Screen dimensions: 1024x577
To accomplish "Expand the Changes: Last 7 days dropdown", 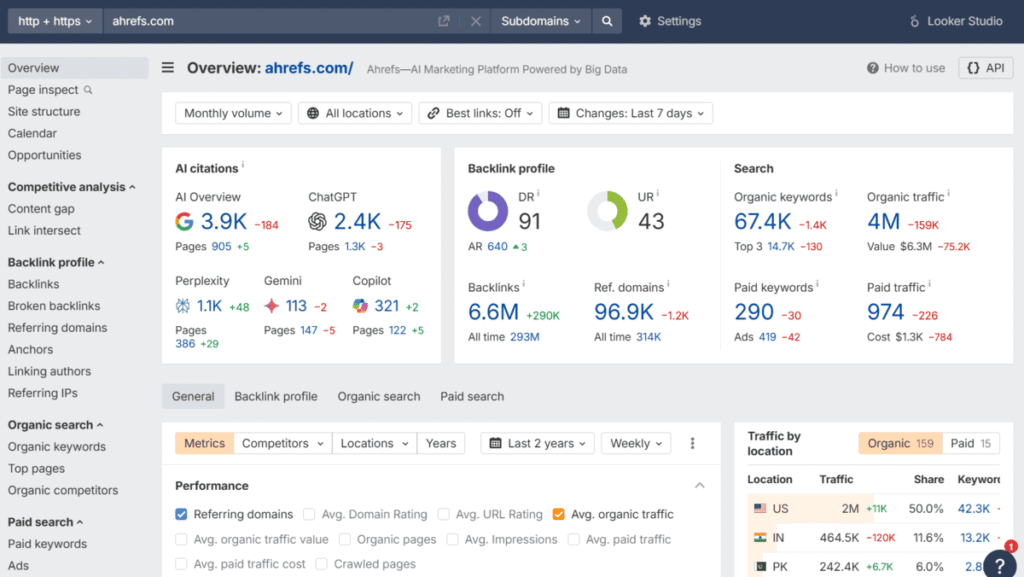I will (x=631, y=113).
